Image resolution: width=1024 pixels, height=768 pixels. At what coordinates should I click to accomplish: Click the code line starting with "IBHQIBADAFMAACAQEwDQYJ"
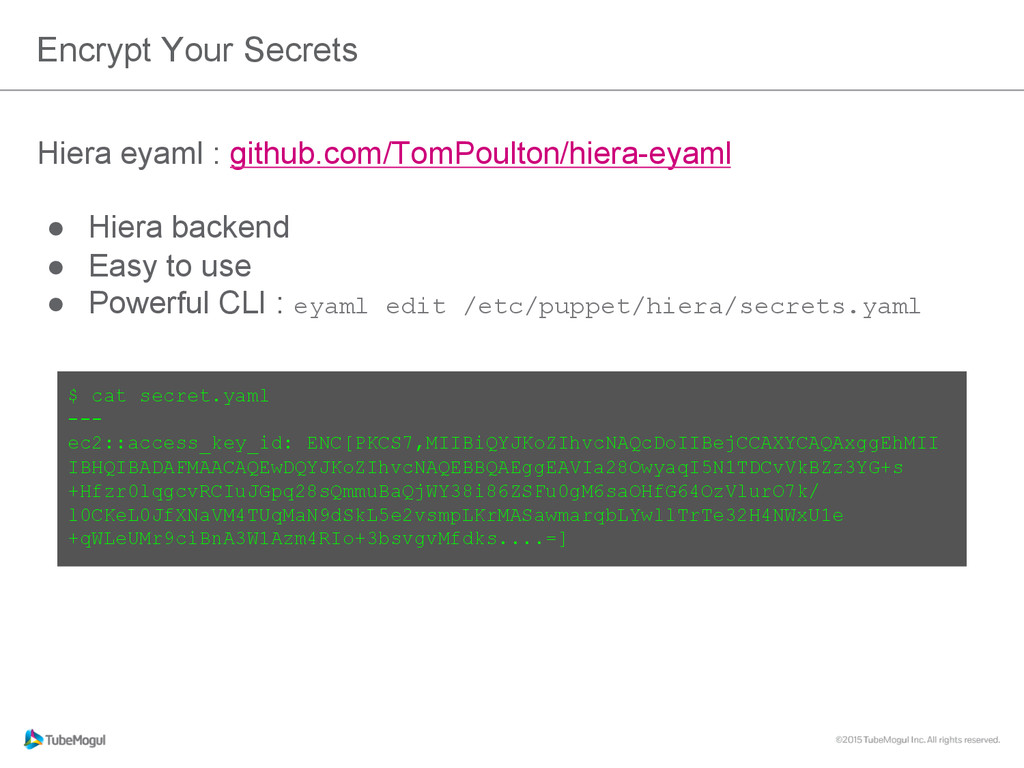coord(485,468)
